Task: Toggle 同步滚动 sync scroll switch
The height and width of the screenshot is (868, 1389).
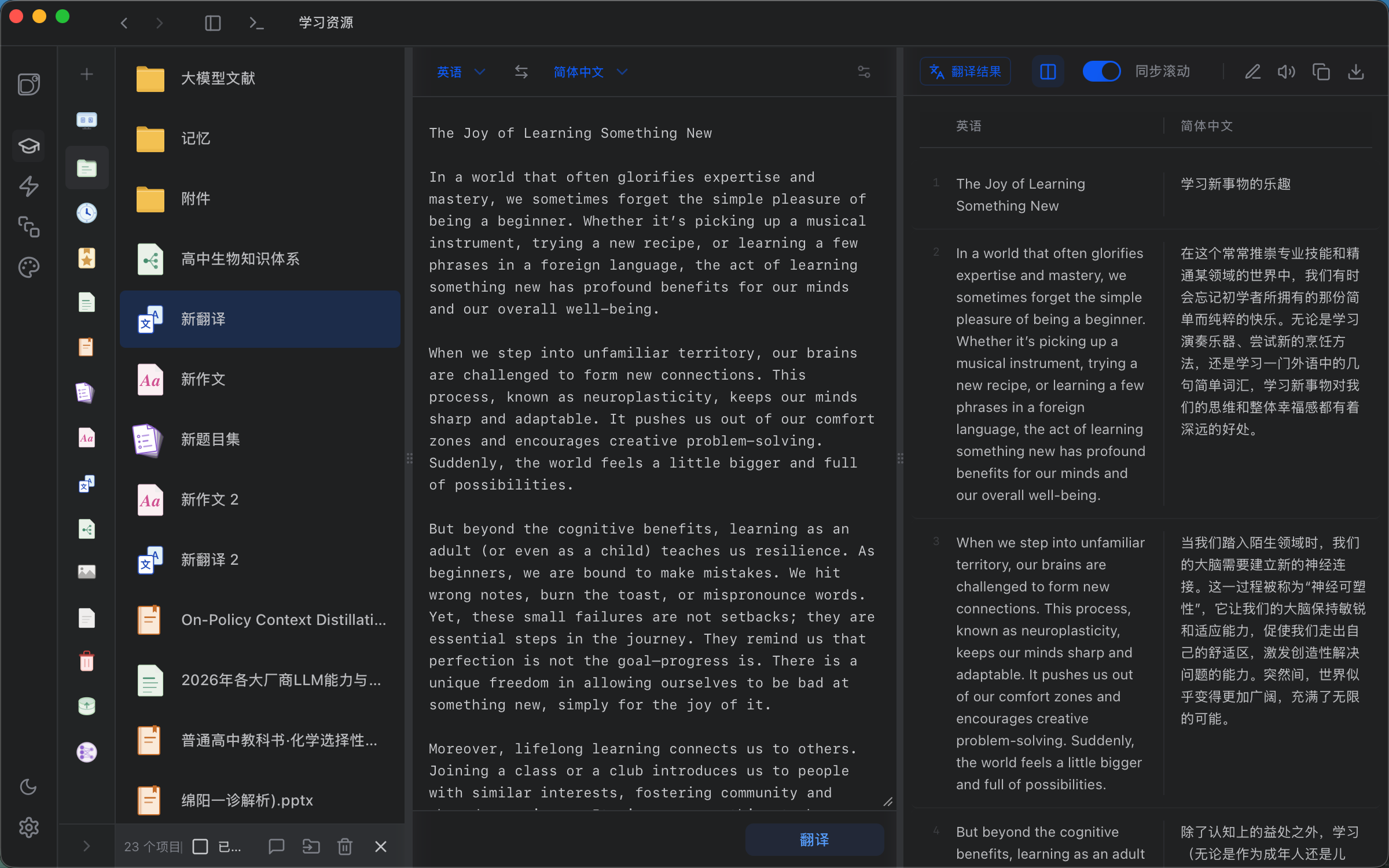Action: [1101, 72]
